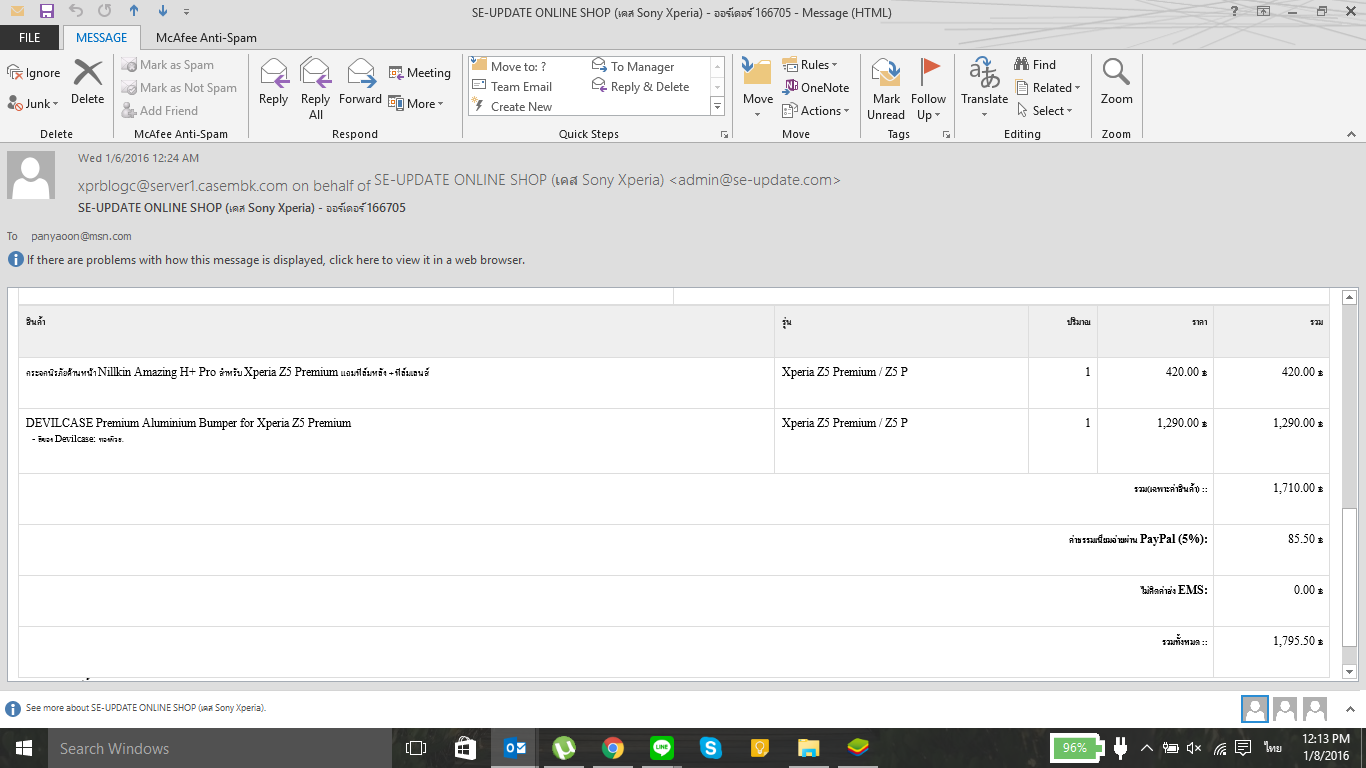1366x768 pixels.
Task: Open the Follow Up flag menu
Action: click(x=929, y=88)
